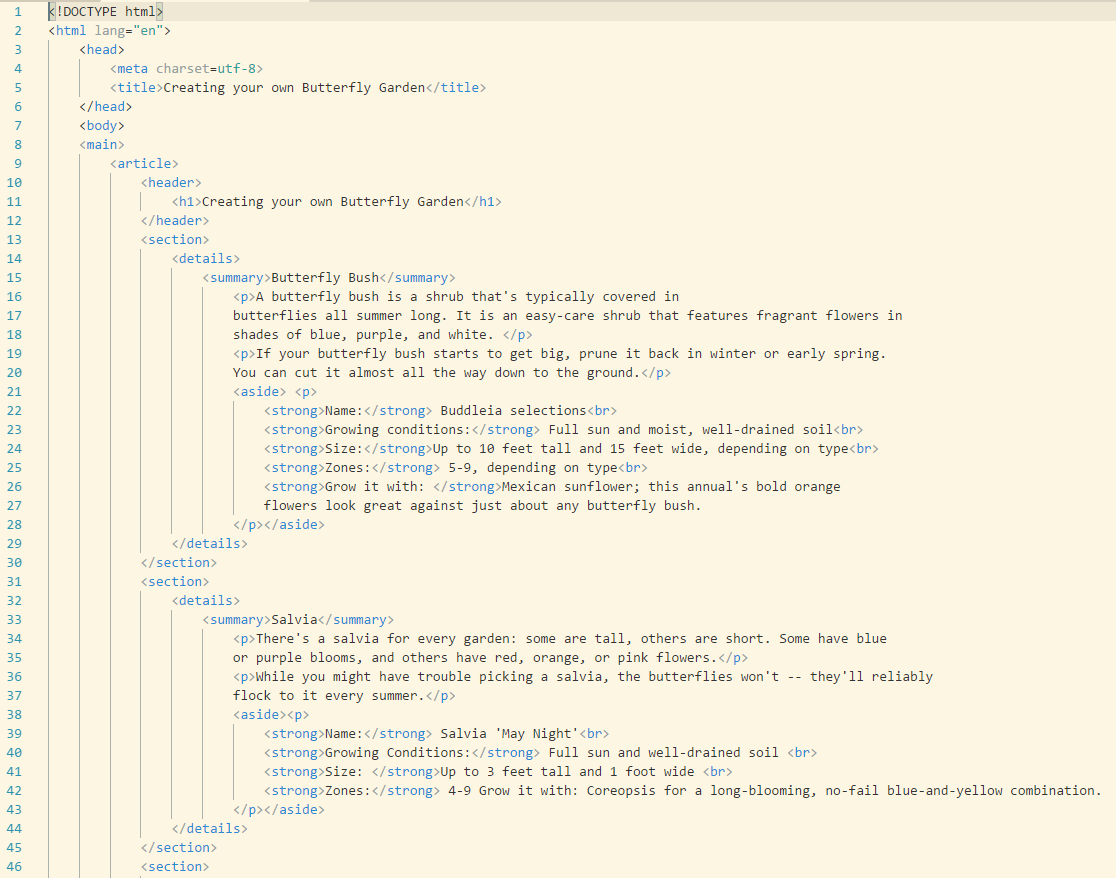This screenshot has height=878, width=1116.
Task: Click 'Up to 3 feet tall and 1 foot wide'
Action: tap(567, 772)
